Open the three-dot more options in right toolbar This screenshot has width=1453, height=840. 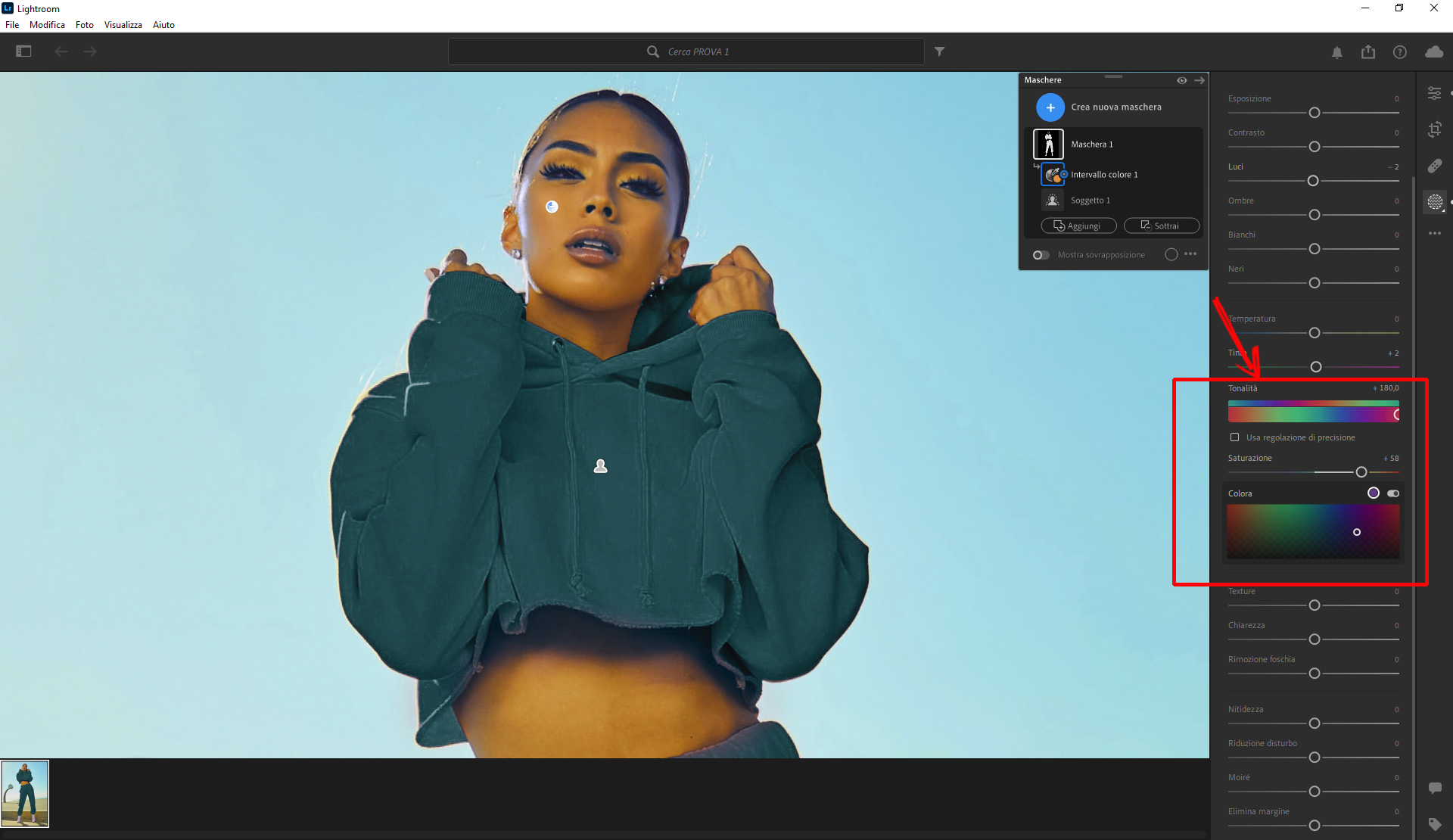point(1434,234)
